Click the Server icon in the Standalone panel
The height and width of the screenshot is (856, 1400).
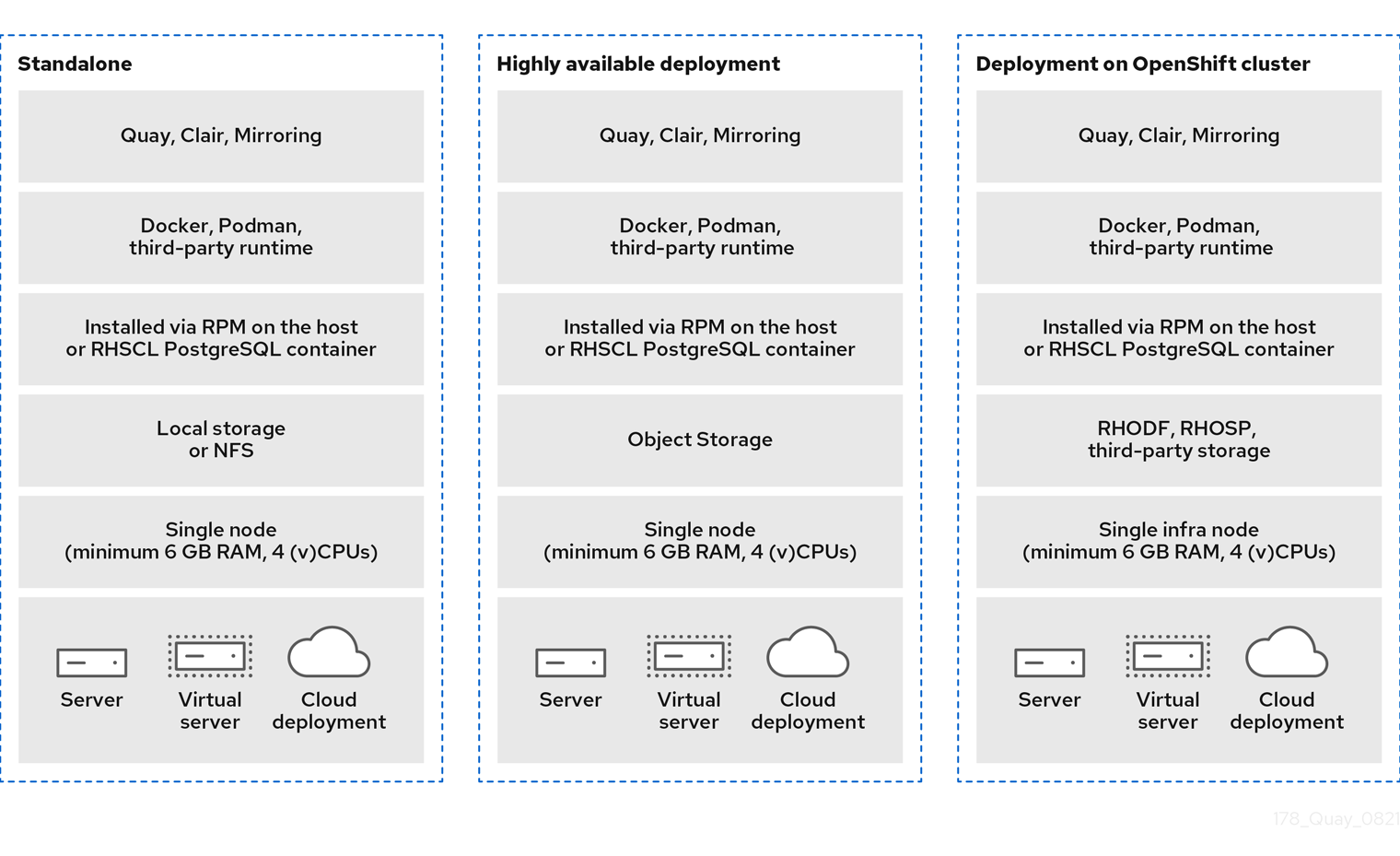[x=91, y=662]
